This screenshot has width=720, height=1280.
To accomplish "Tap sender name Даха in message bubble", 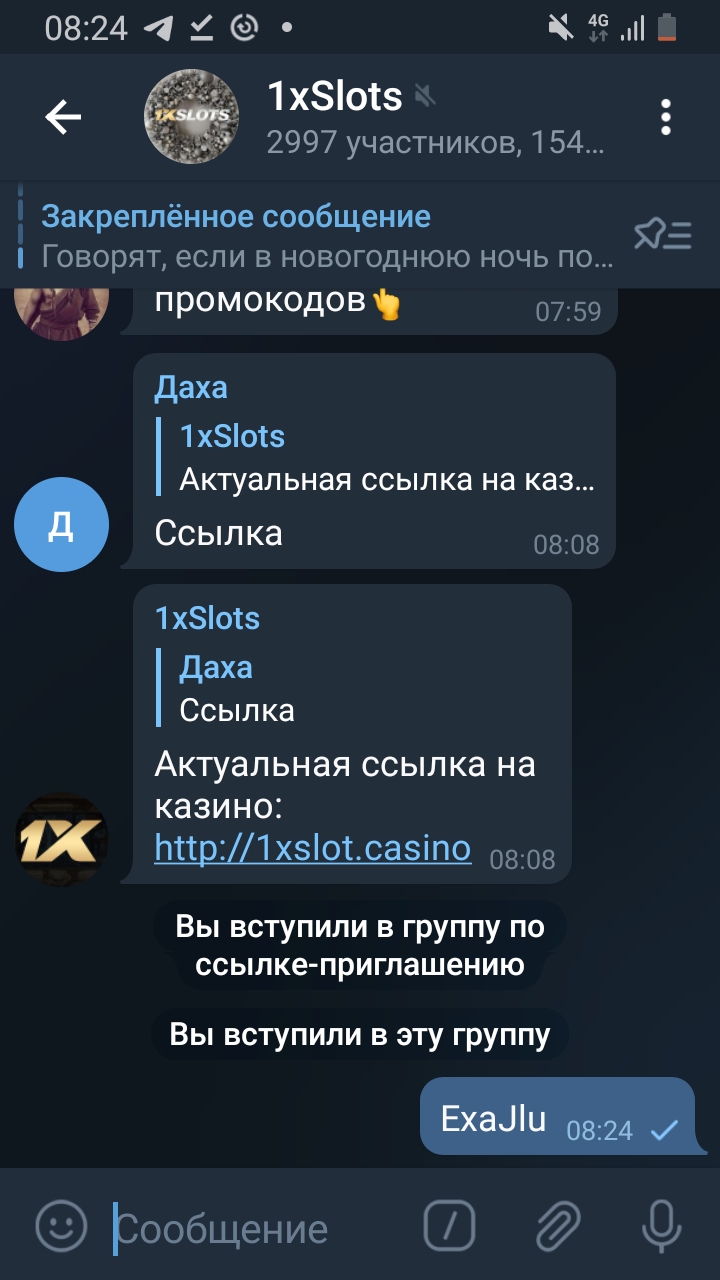I will 191,387.
